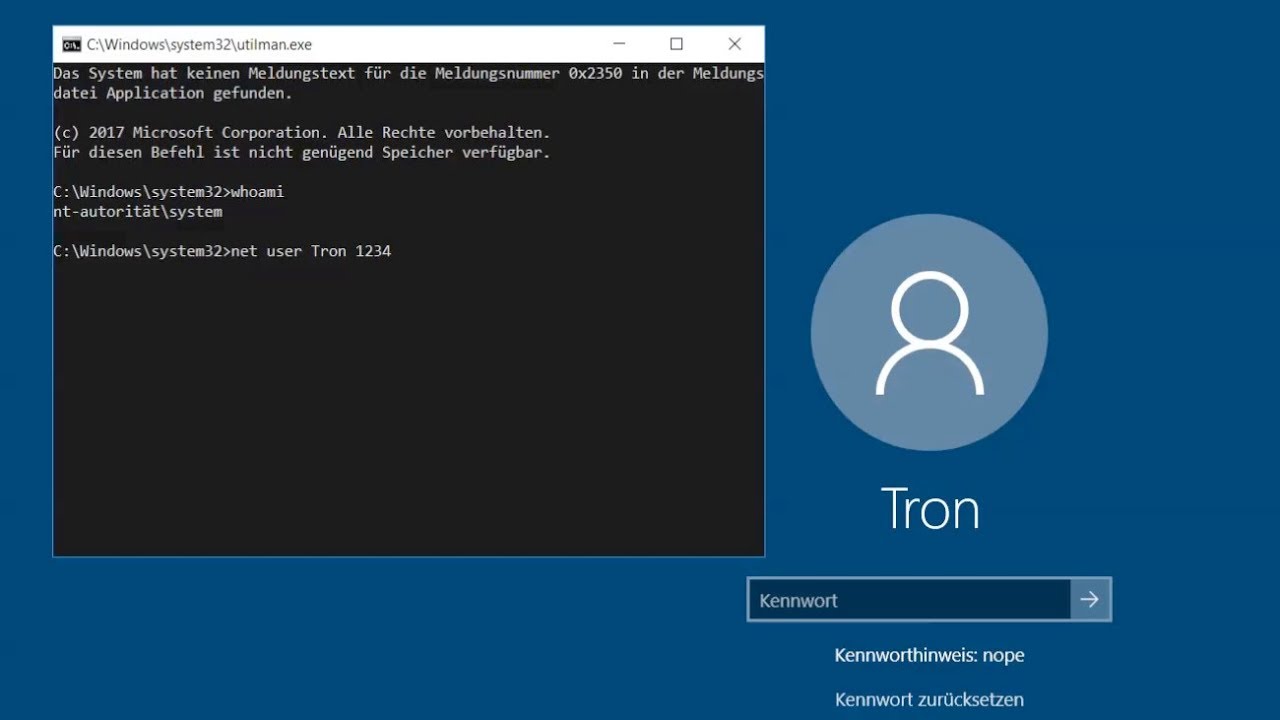Click the Kennwort password field
This screenshot has height=720, width=1280.
[x=909, y=600]
